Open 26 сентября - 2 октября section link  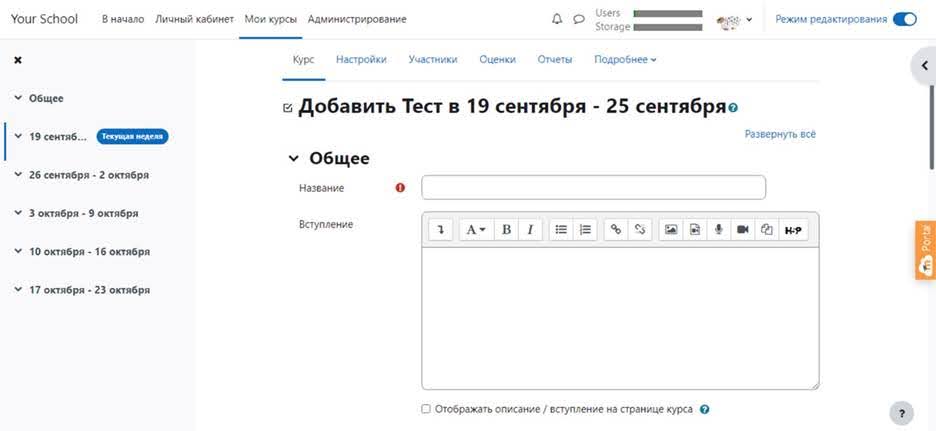coord(89,175)
